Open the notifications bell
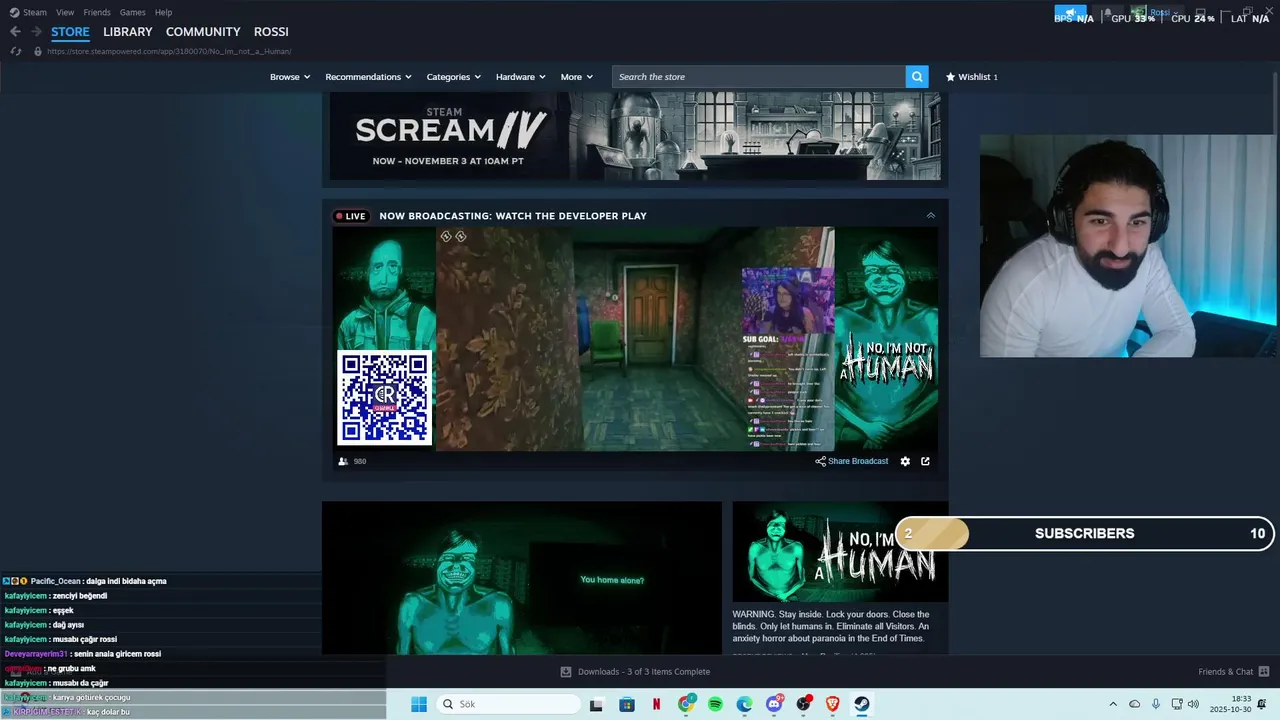The width and height of the screenshot is (1280, 720). (x=1107, y=13)
